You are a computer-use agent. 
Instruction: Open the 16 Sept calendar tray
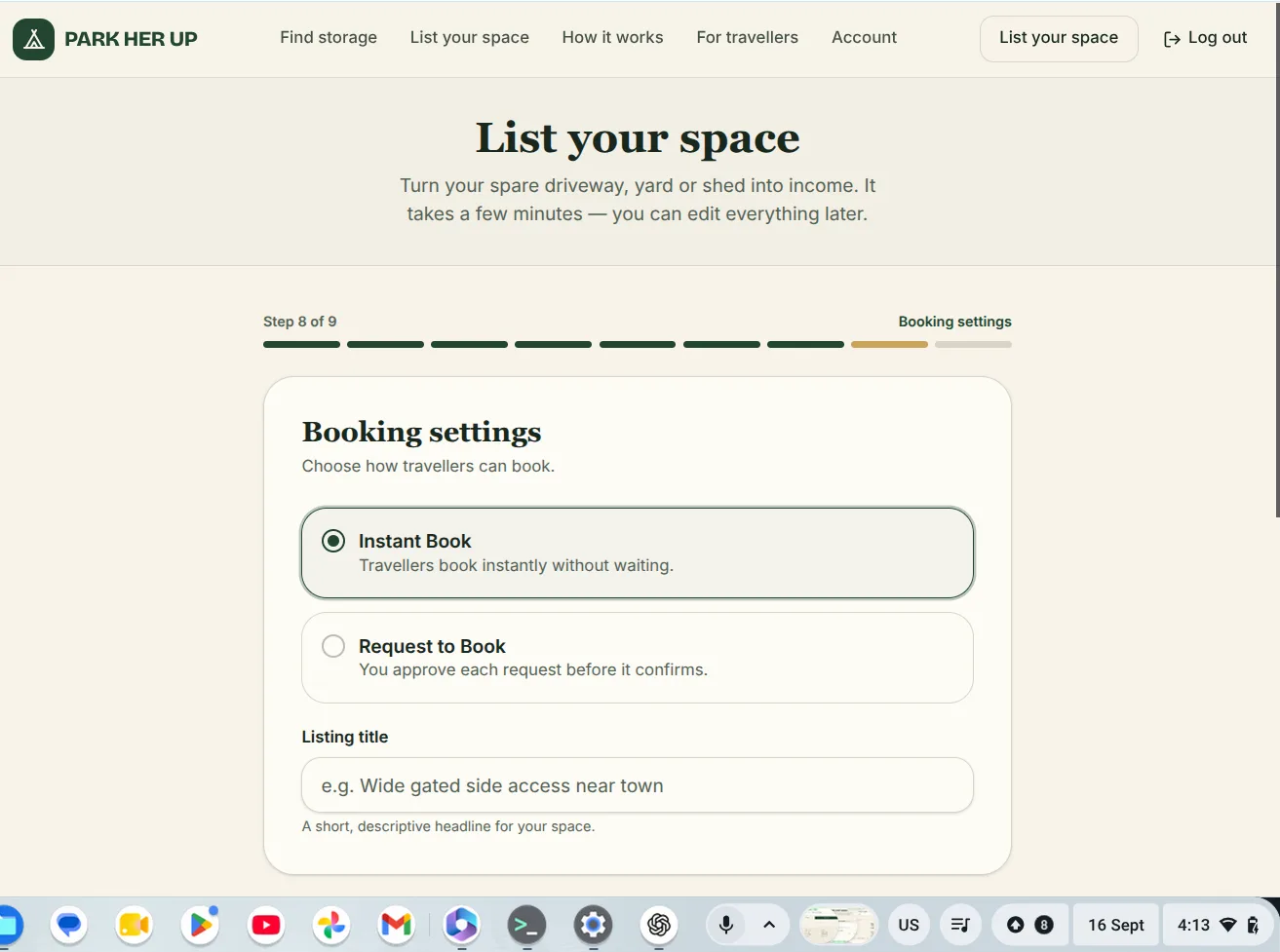(x=1116, y=925)
